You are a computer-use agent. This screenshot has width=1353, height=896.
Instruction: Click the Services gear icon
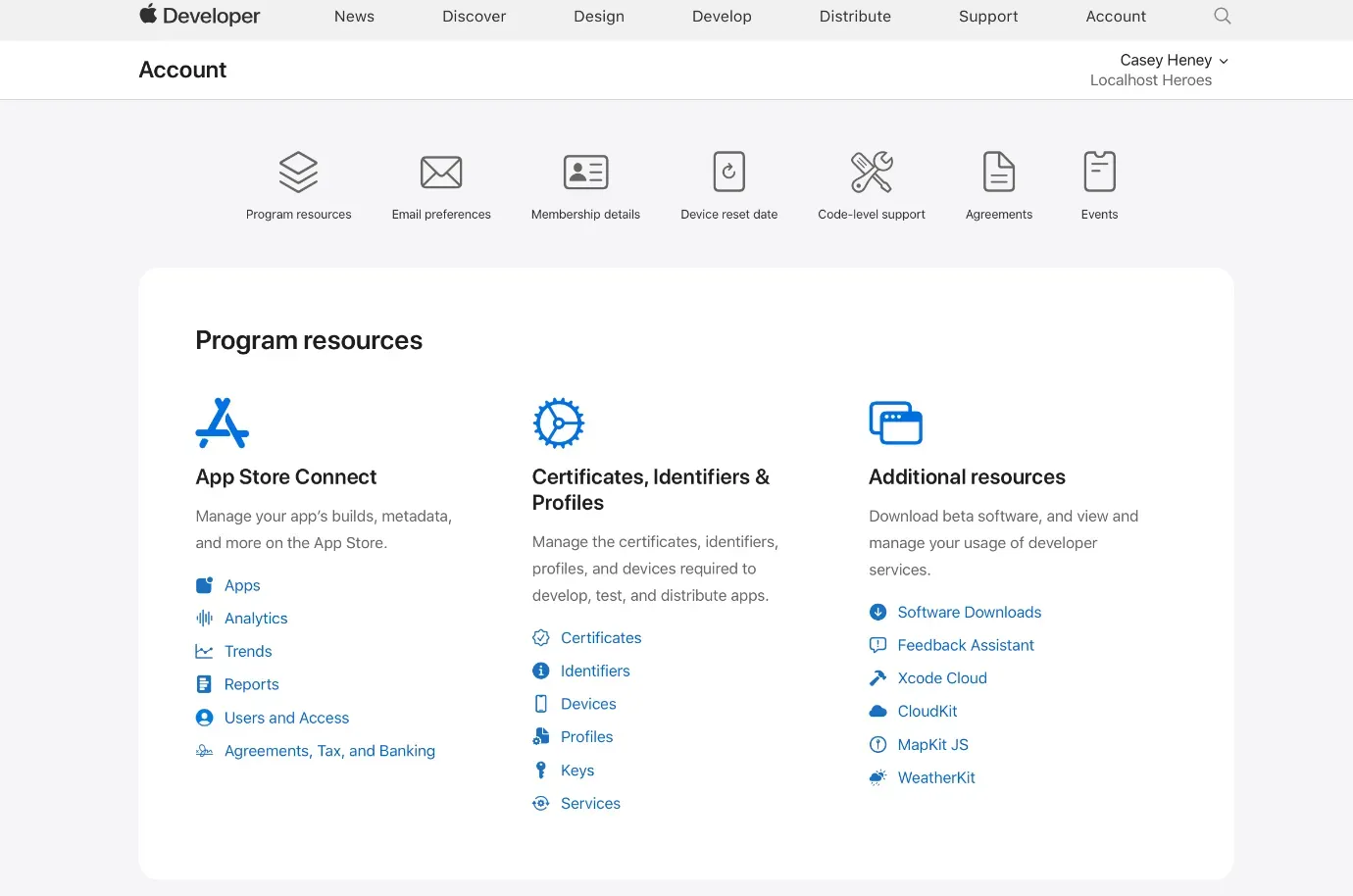click(x=540, y=804)
